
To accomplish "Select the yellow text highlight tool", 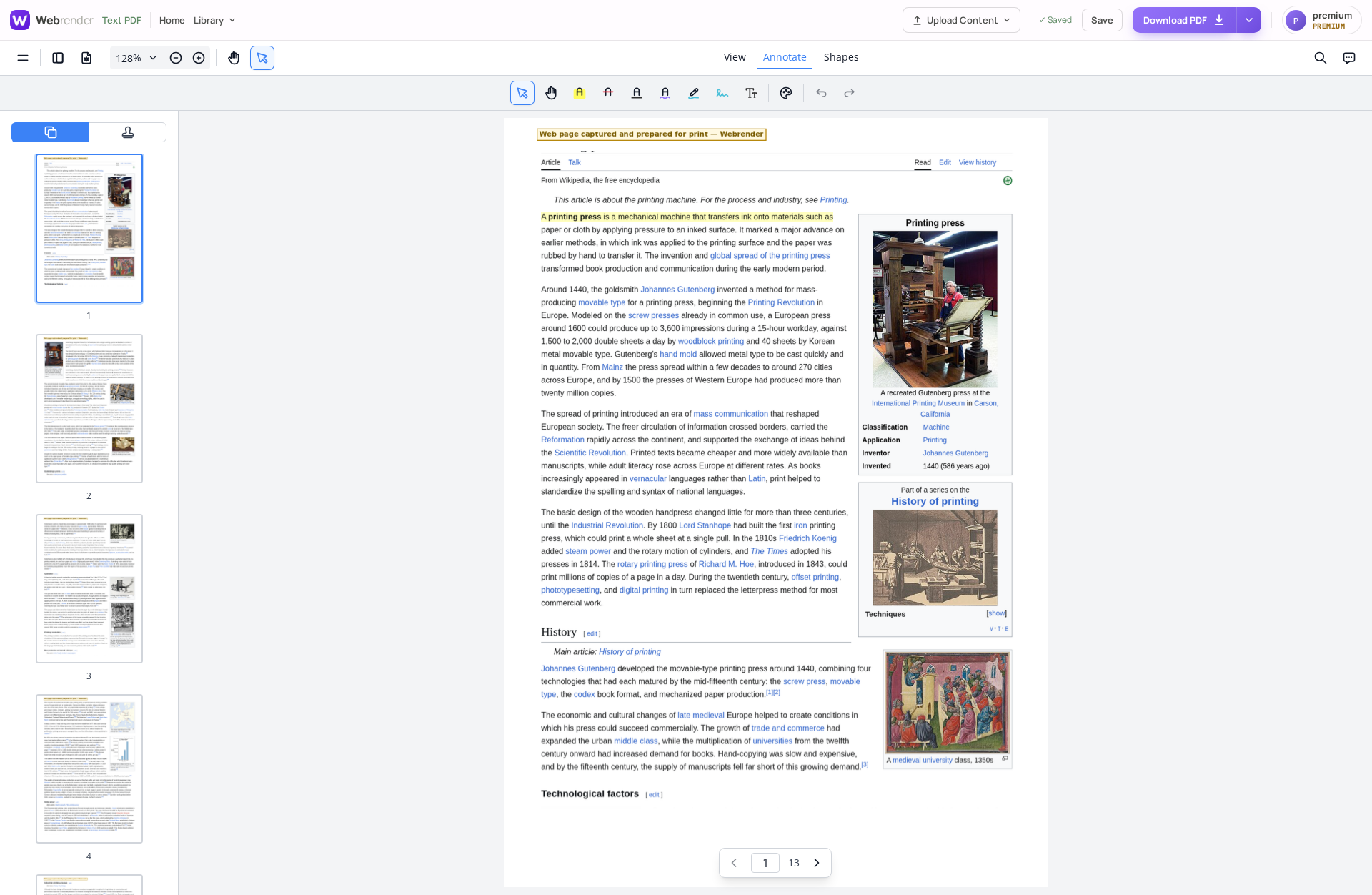I will point(580,93).
